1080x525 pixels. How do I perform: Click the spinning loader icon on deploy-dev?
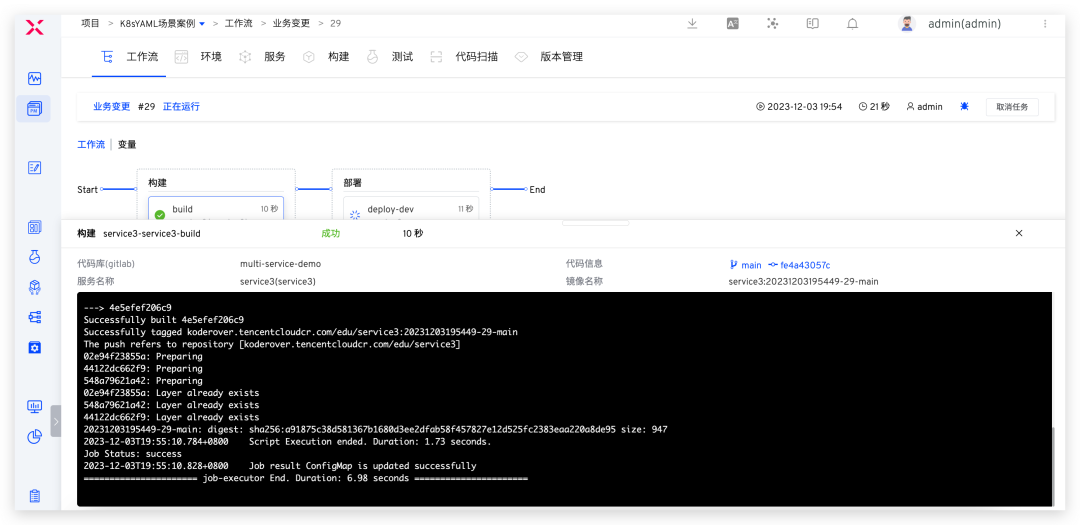point(355,214)
